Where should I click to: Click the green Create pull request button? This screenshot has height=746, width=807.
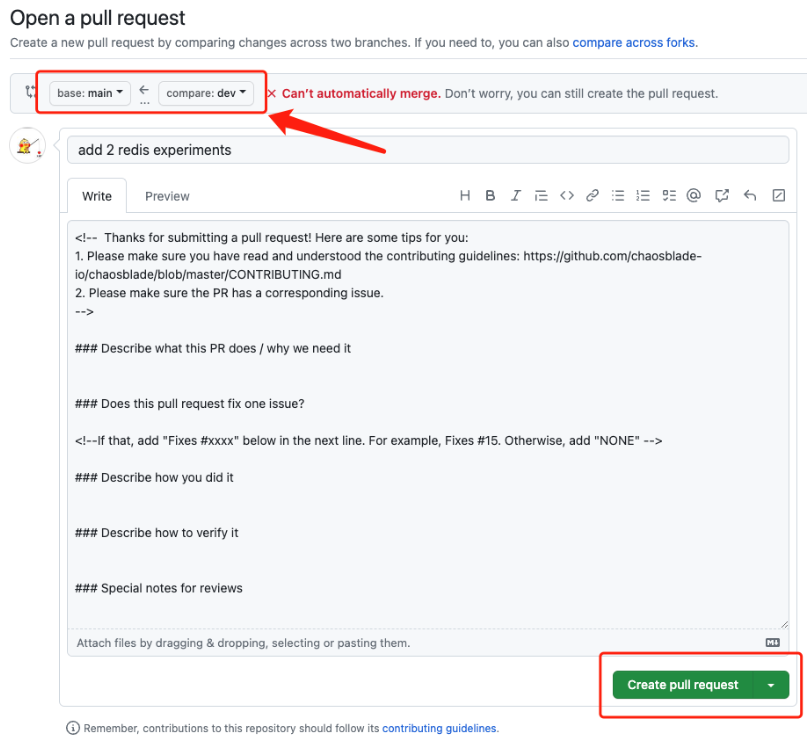(682, 685)
